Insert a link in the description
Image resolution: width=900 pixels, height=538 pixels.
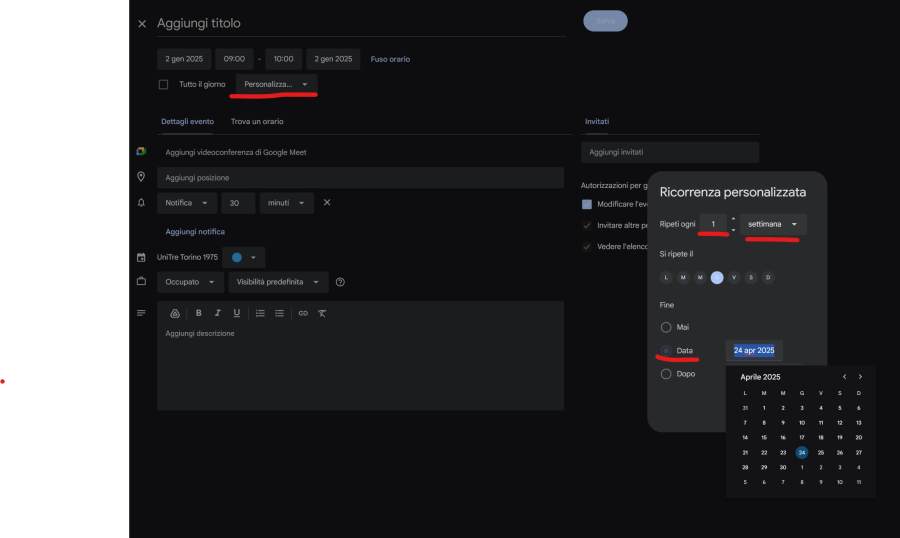(x=303, y=313)
